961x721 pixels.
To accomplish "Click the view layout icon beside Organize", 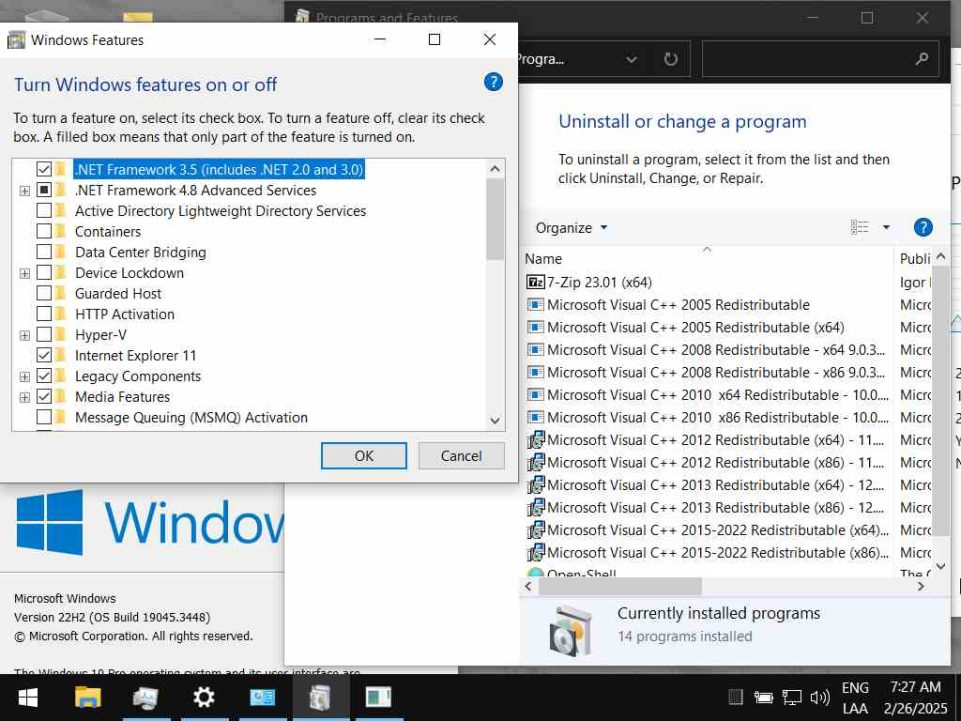I will pyautogui.click(x=860, y=227).
